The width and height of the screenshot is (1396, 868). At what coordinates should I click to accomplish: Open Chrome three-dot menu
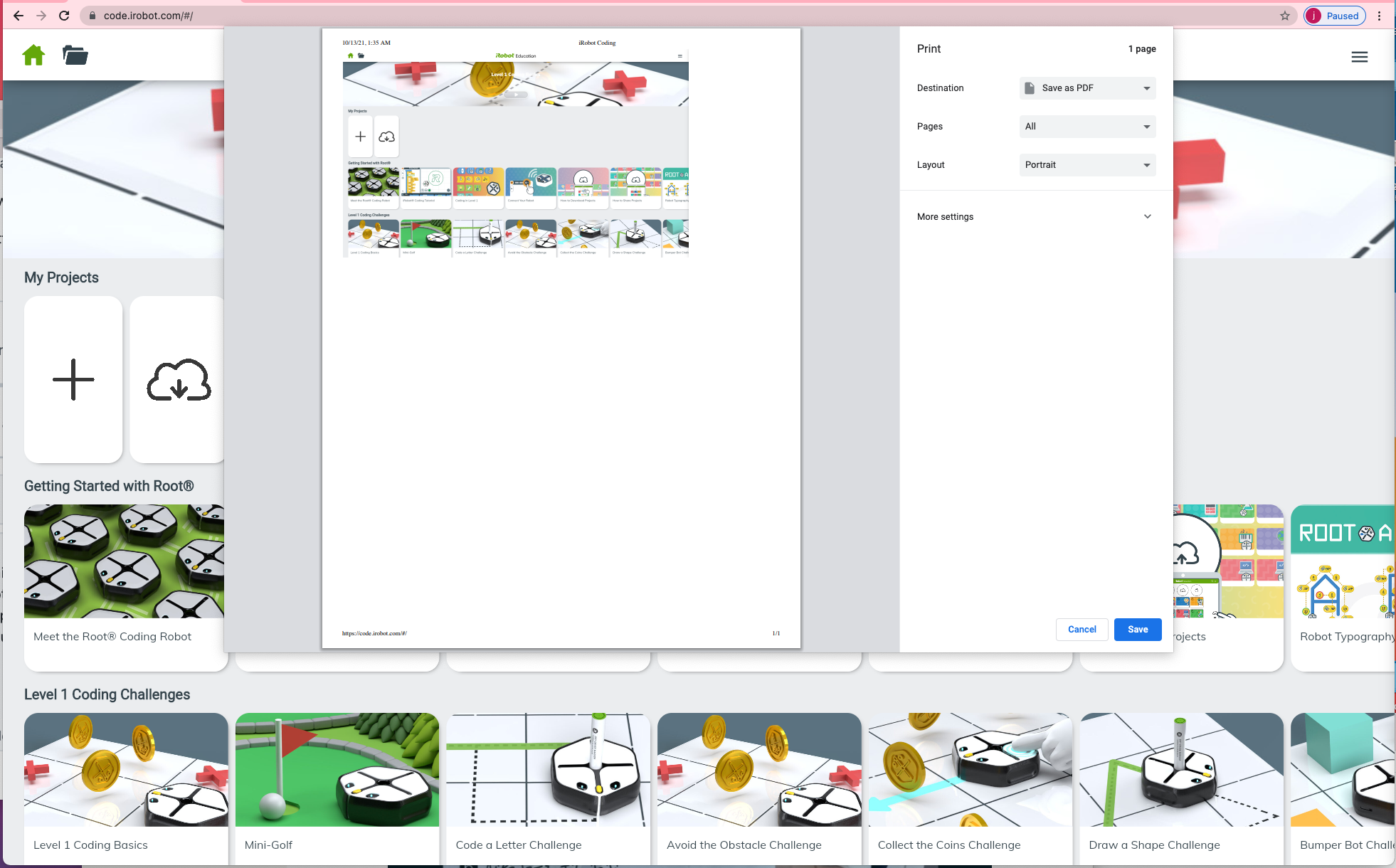(1379, 16)
